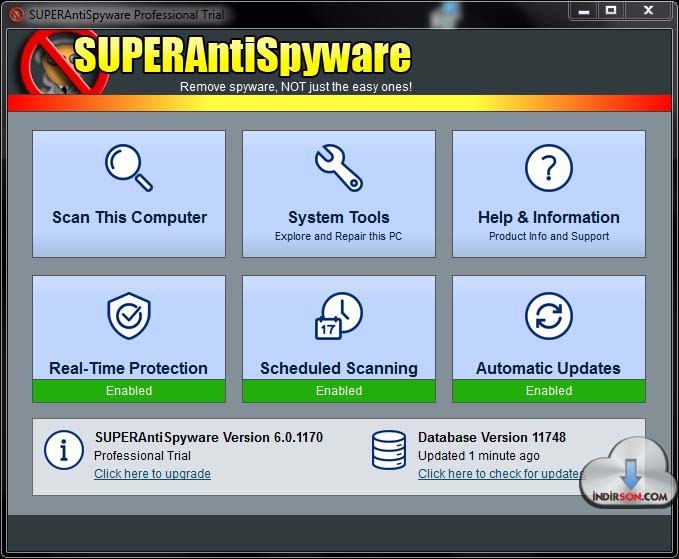
Task: Follow the Click here to upgrade link
Action: coord(152,474)
